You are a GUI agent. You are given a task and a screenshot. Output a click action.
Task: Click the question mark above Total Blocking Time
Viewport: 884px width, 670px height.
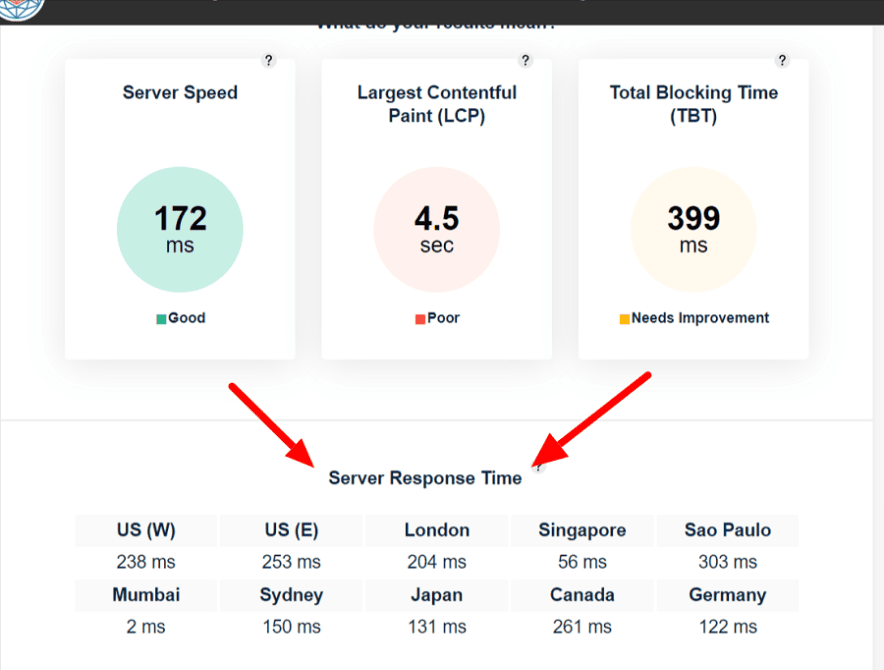point(782,61)
